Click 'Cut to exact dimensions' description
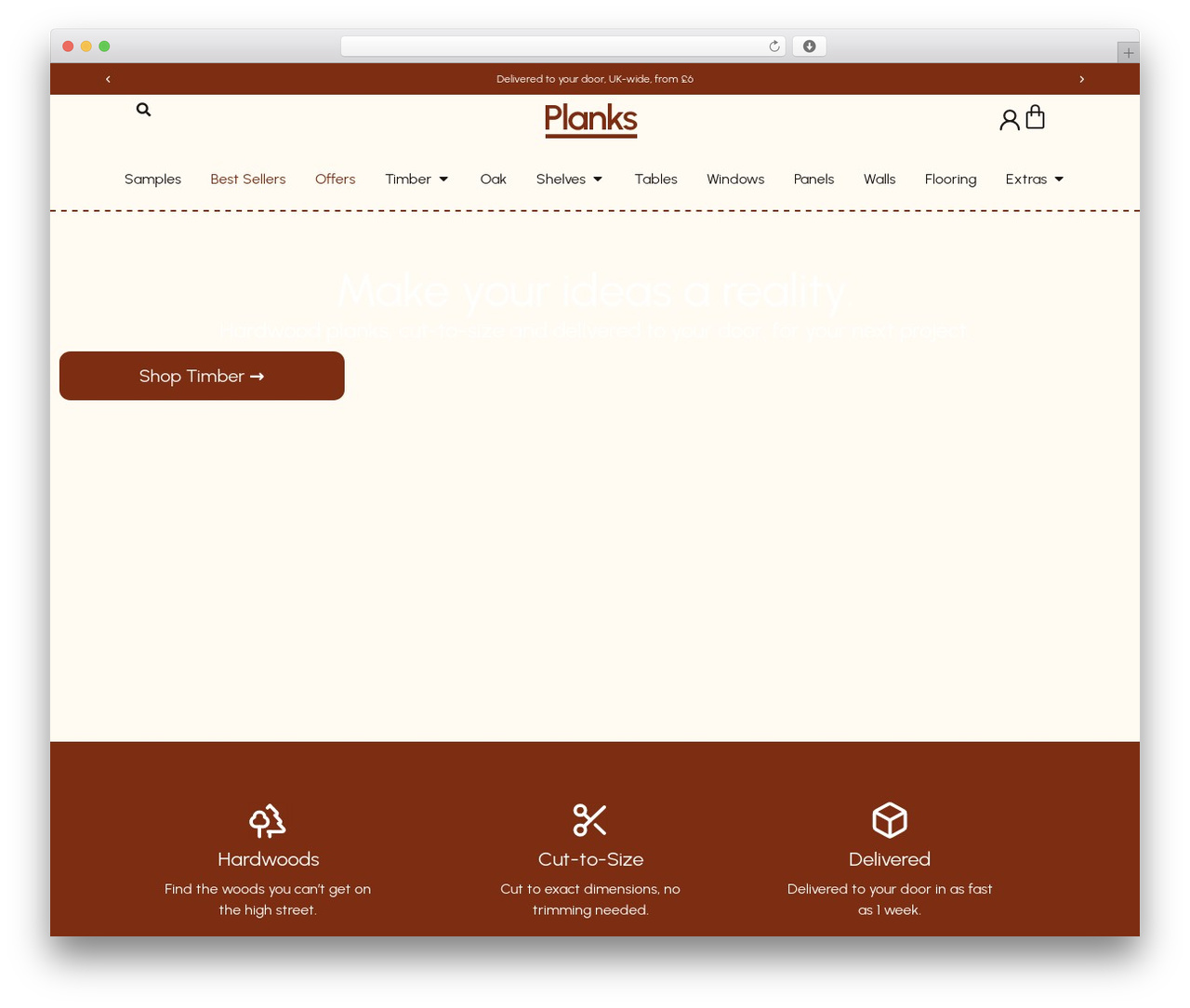This screenshot has height=1008, width=1190. click(590, 899)
